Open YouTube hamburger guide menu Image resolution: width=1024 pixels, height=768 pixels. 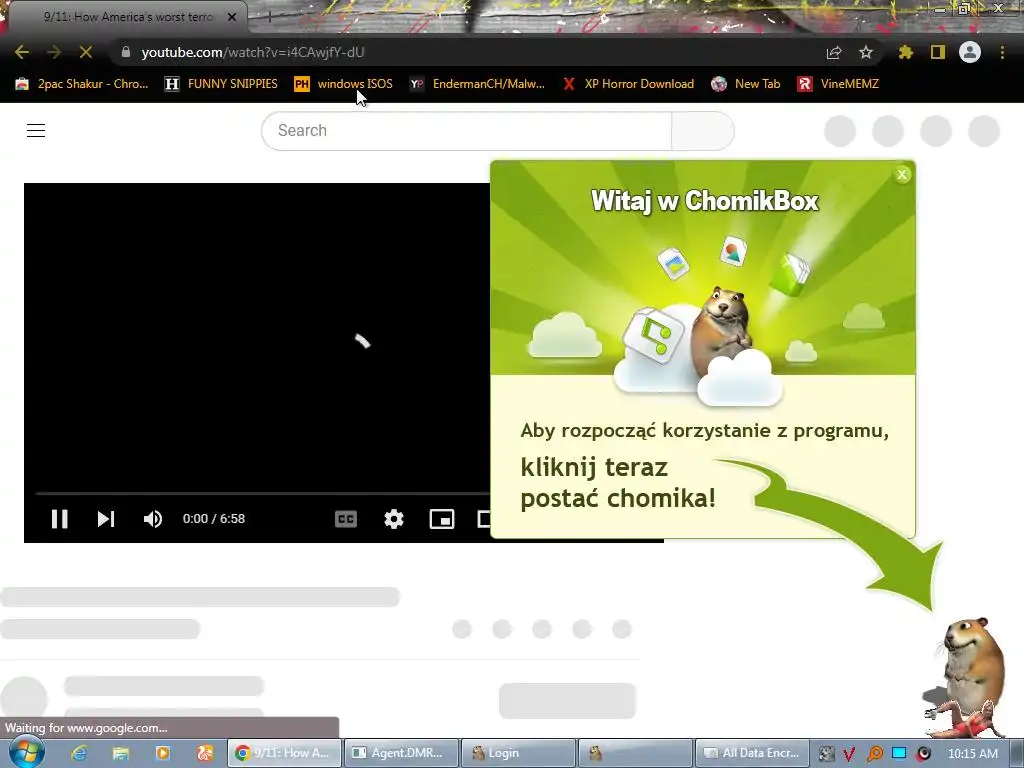coord(36,131)
